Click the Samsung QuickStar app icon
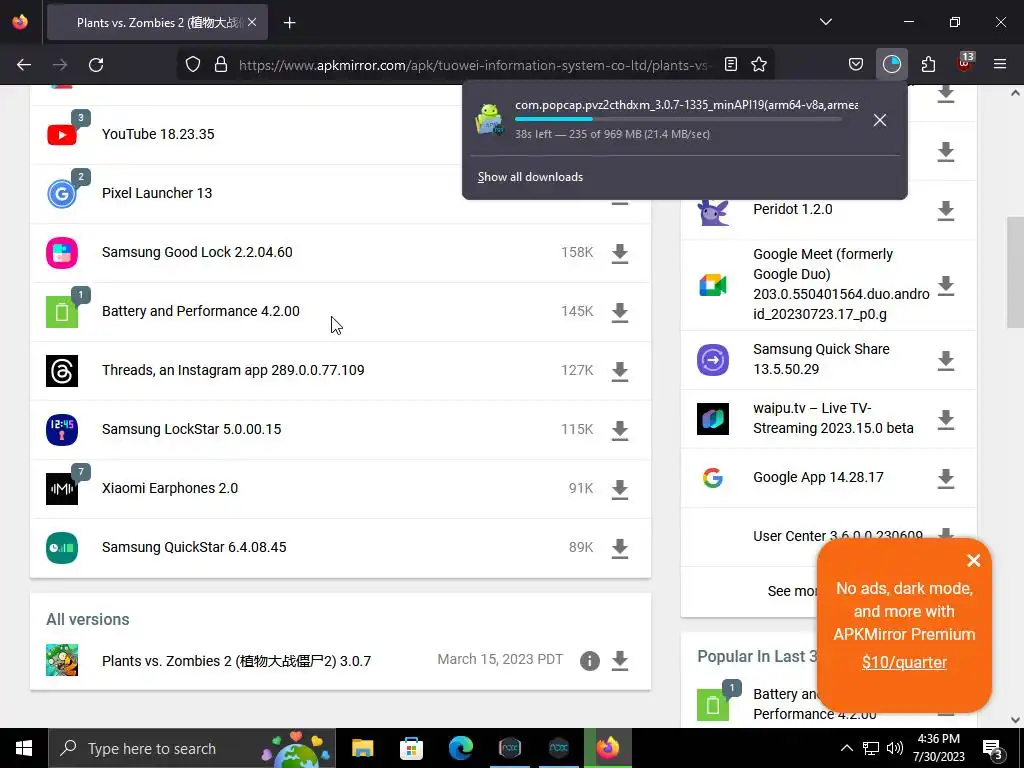1024x768 pixels. (x=62, y=548)
